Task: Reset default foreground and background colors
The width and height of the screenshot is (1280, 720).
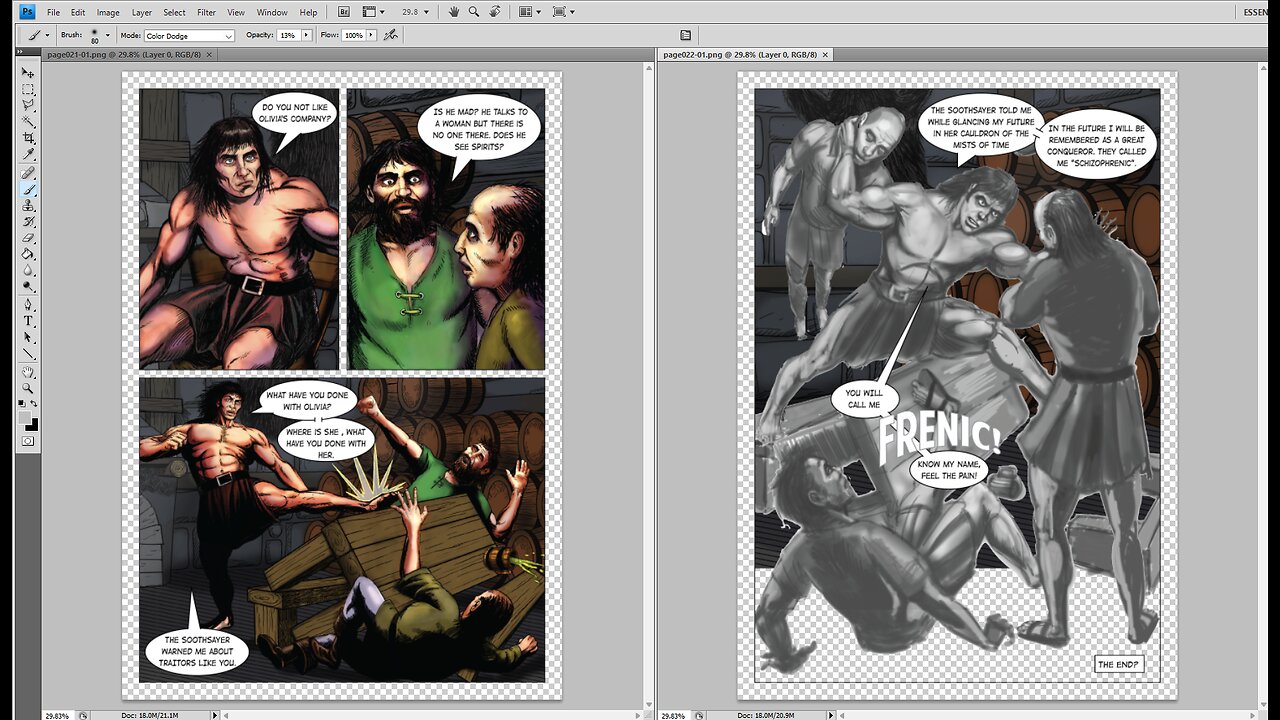Action: [23, 404]
